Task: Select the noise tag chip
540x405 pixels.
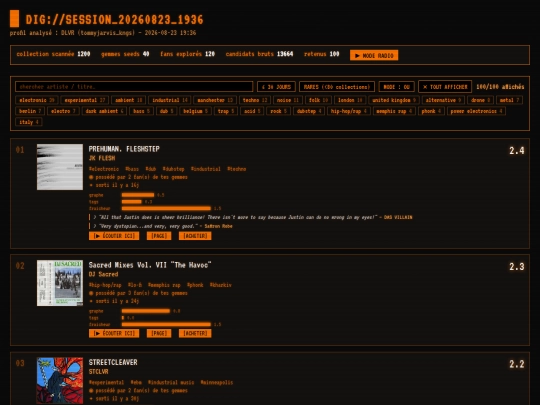Action: pos(288,100)
